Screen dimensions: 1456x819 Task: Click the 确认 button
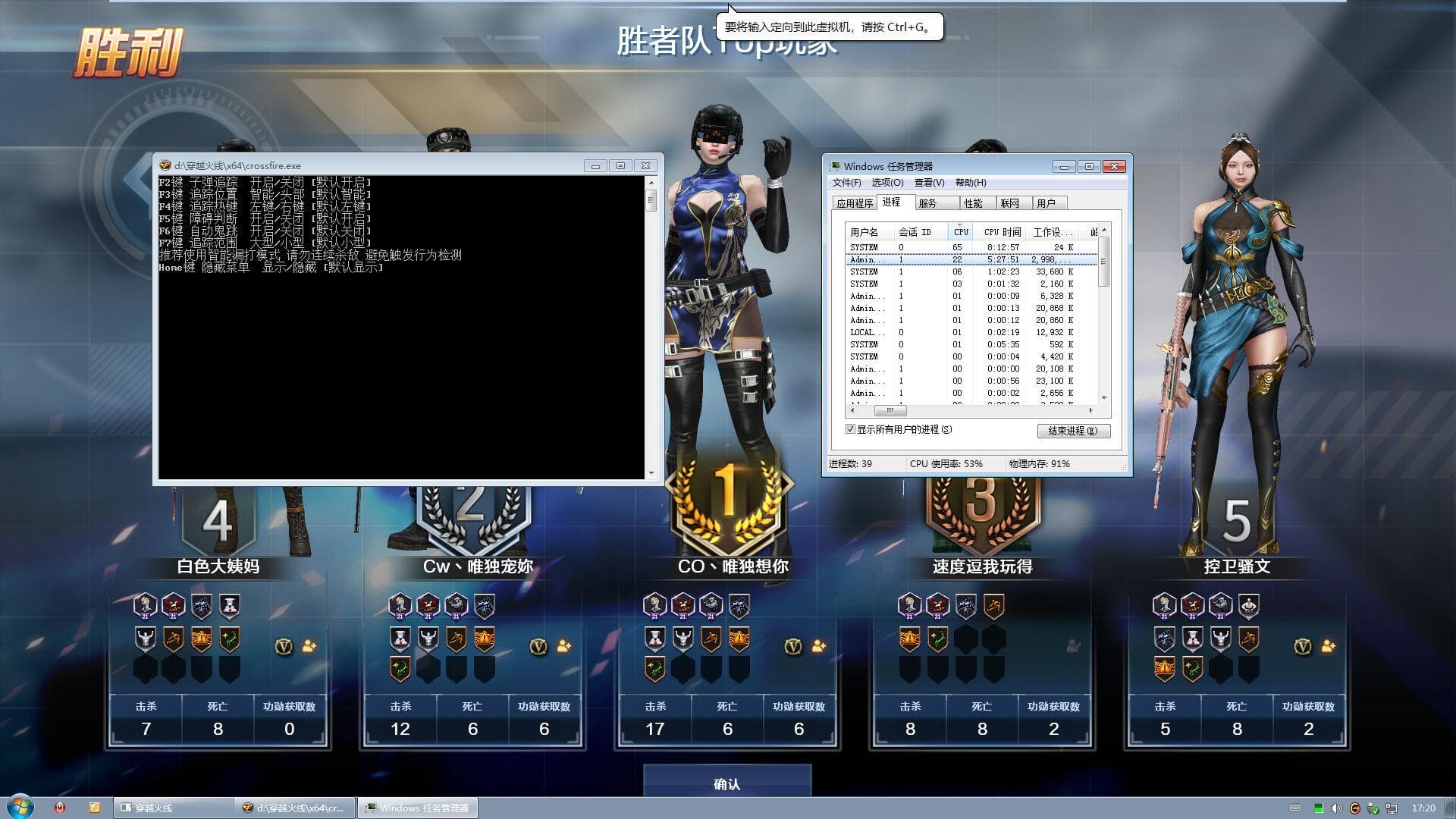pyautogui.click(x=727, y=784)
